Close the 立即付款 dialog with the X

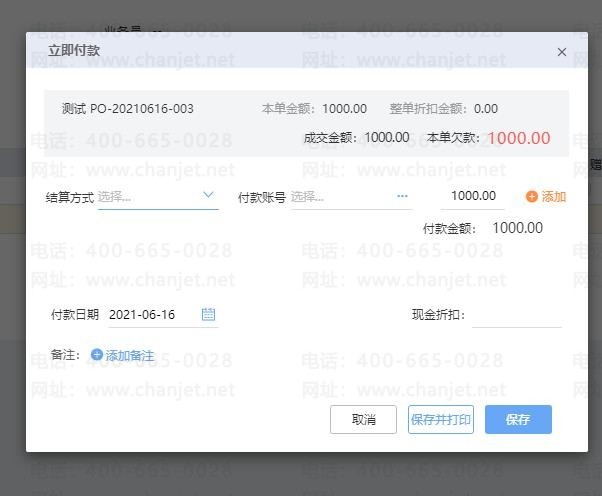(x=561, y=52)
